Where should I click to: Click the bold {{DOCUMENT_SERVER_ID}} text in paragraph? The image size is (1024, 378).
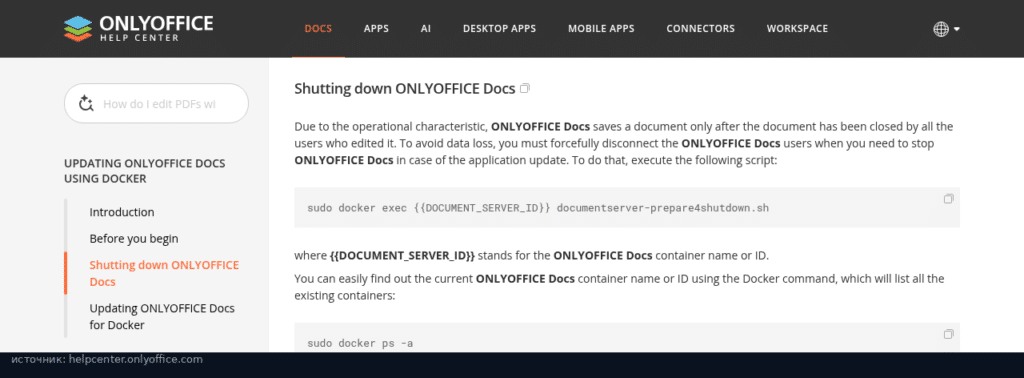click(x=402, y=256)
